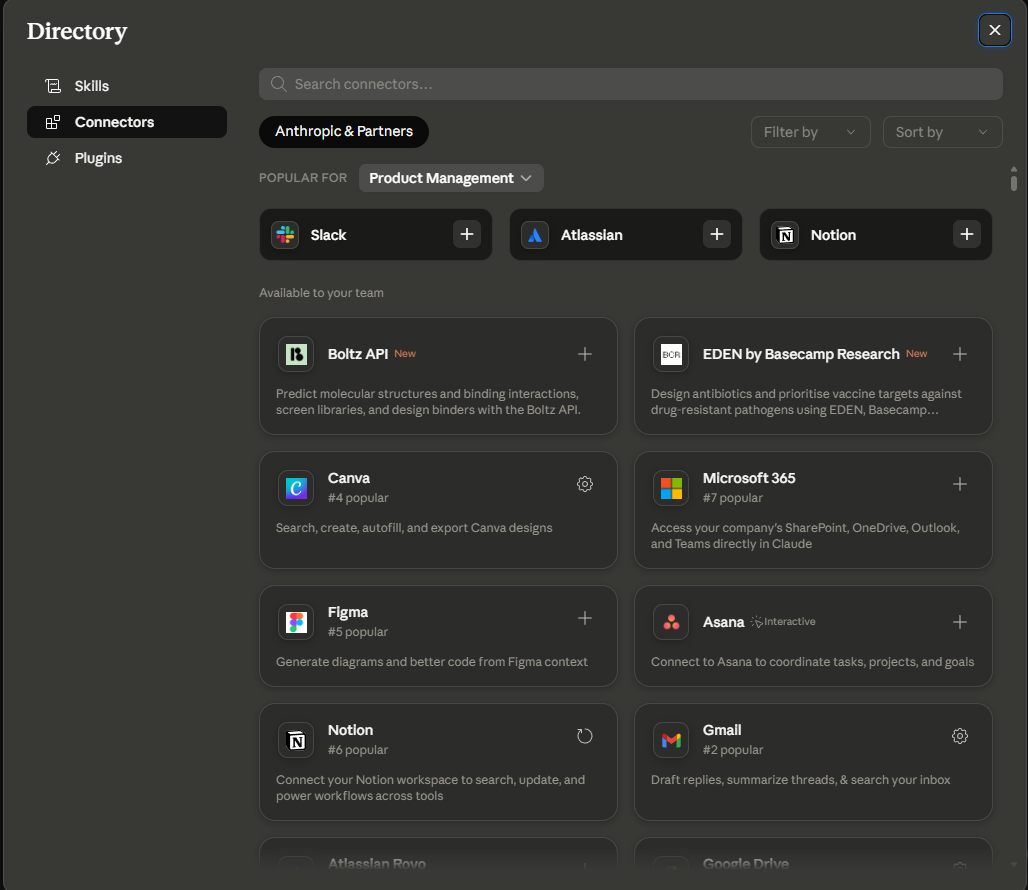Viewport: 1028px width, 890px height.
Task: Click the refresh icon on the Notion card
Action: pyautogui.click(x=585, y=736)
